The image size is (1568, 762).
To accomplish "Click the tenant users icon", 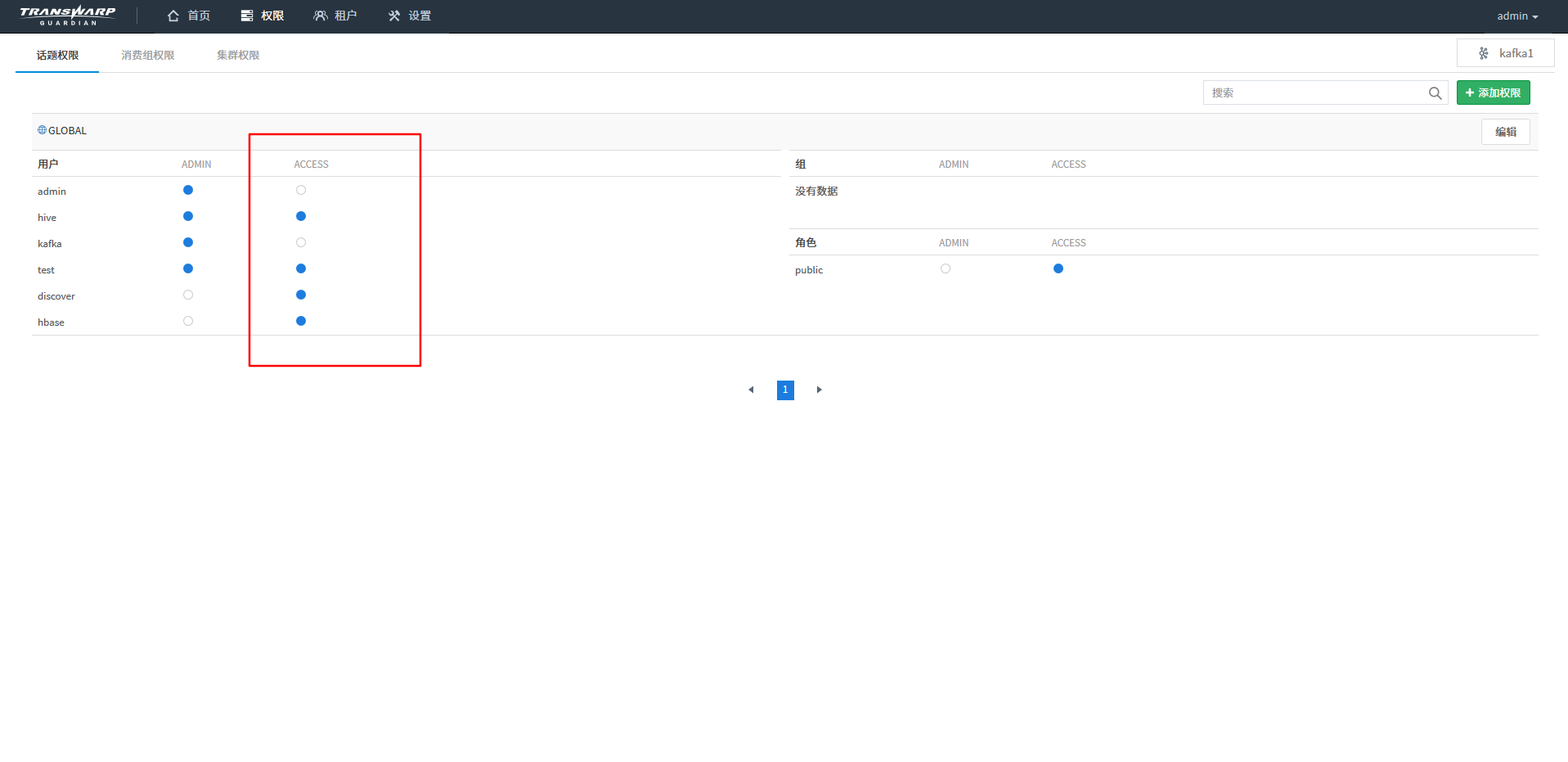I will click(321, 16).
